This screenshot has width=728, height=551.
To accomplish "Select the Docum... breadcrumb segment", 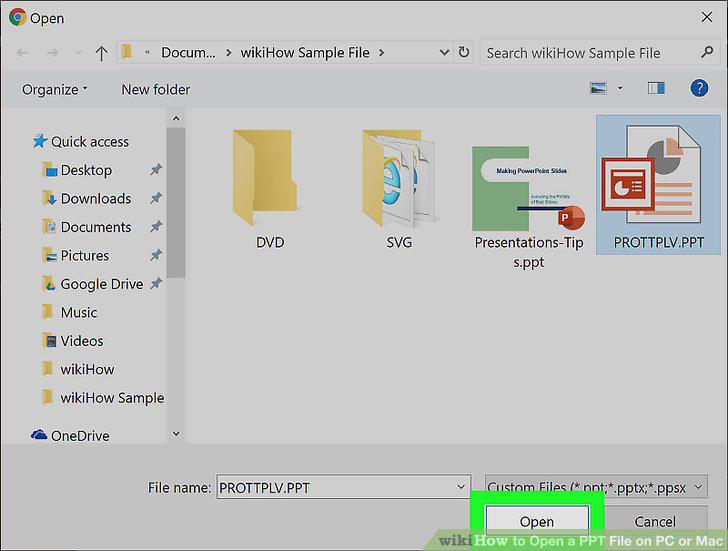I will (188, 52).
